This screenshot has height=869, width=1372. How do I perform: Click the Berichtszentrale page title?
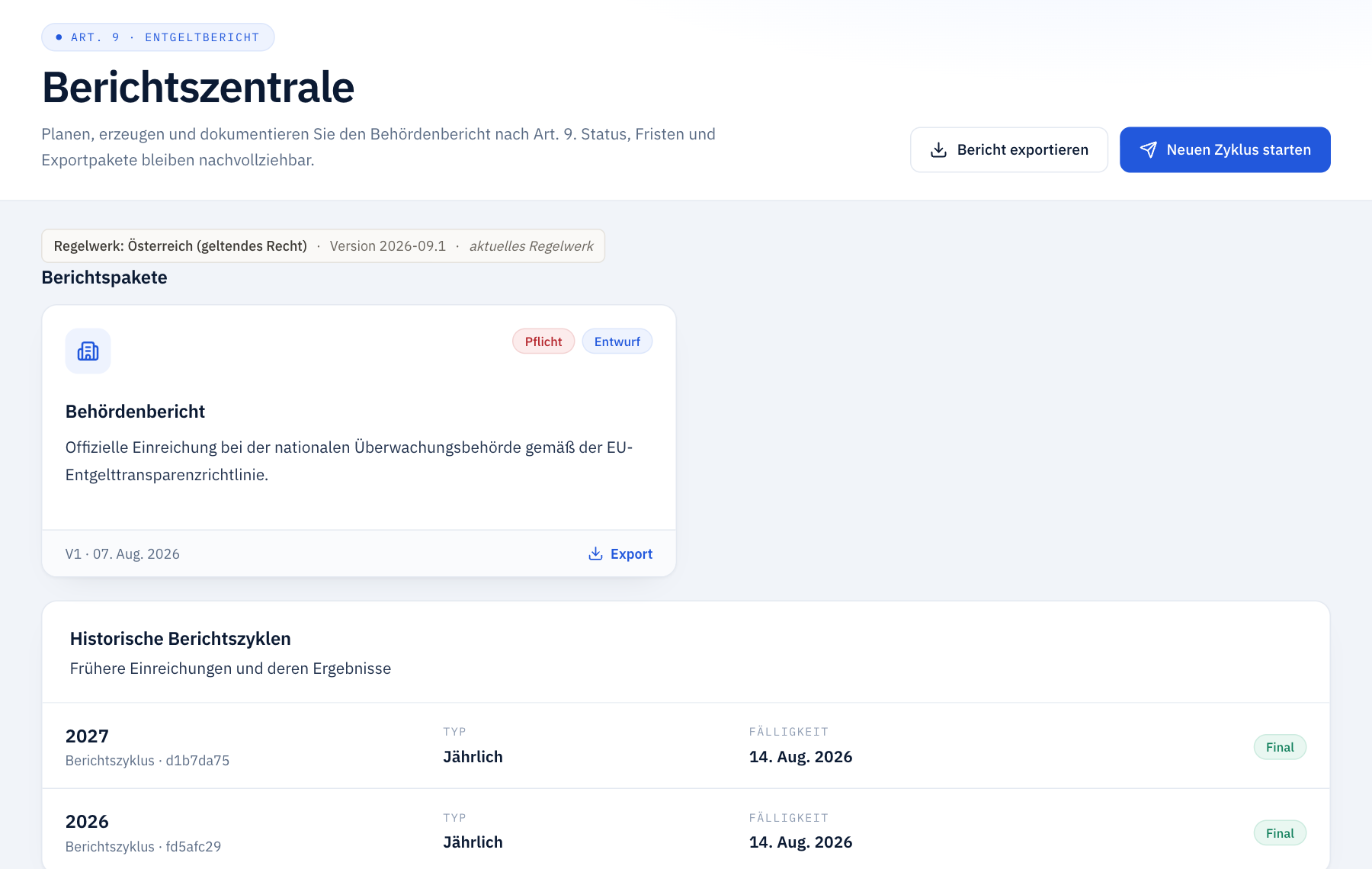pos(198,87)
